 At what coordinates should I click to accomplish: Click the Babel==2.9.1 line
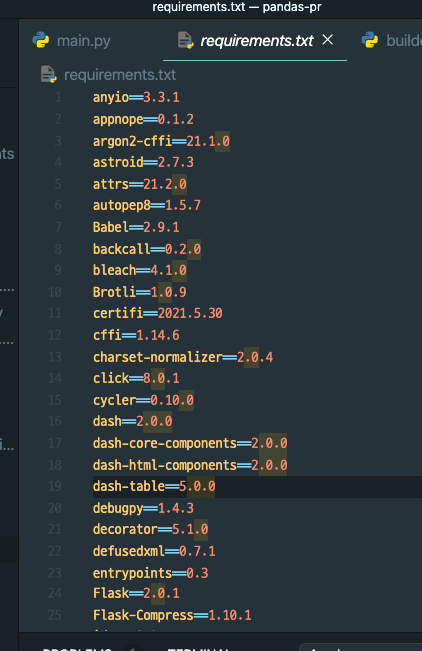coord(136,227)
